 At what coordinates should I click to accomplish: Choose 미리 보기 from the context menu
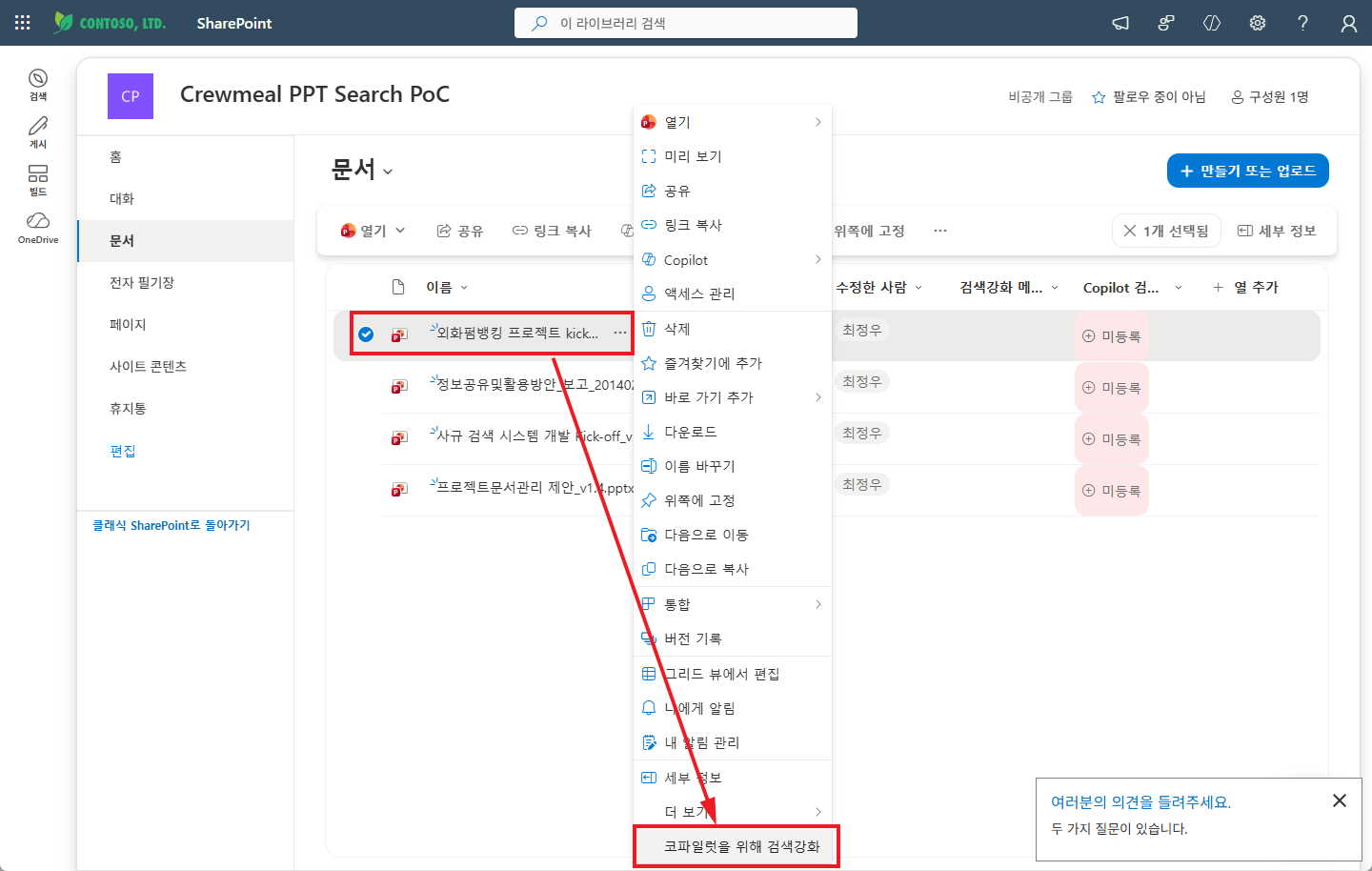point(733,156)
